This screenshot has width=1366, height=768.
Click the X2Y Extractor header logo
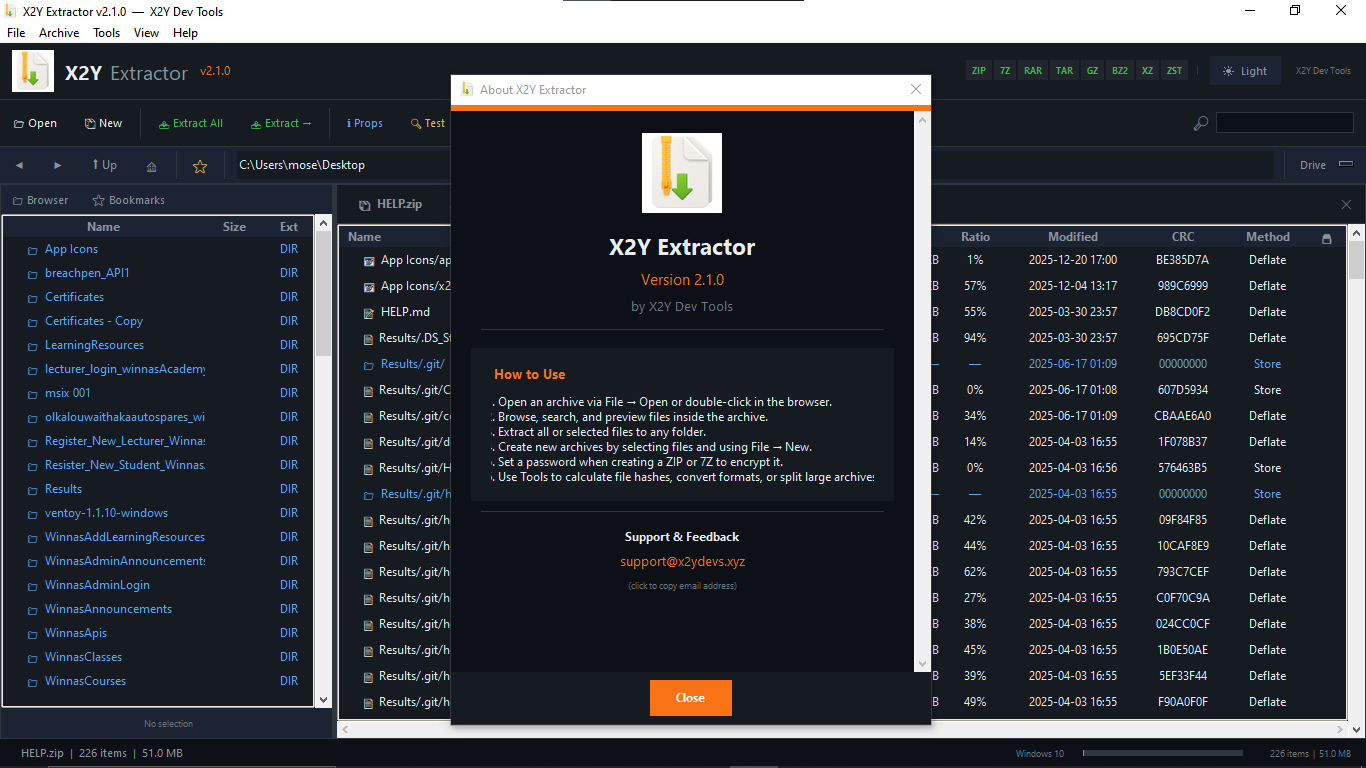tap(33, 72)
